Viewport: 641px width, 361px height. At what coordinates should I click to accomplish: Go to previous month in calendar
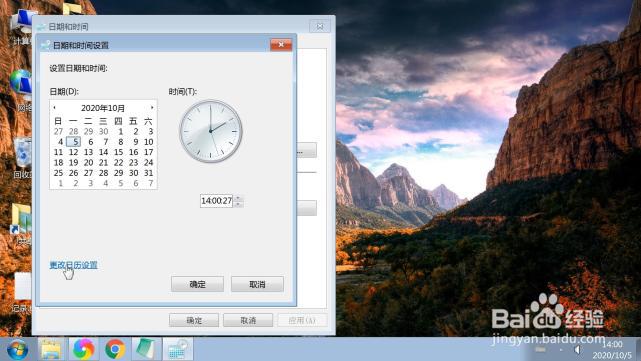[55, 108]
